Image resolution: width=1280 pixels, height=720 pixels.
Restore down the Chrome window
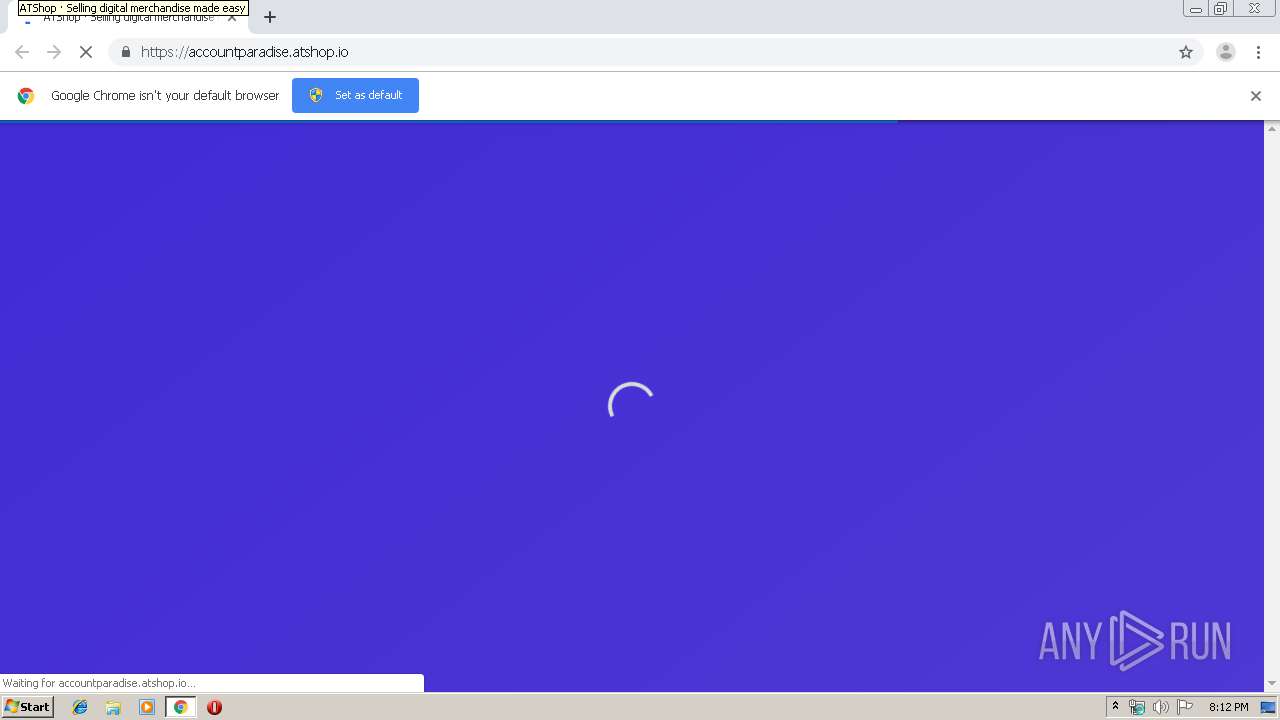(x=1220, y=9)
